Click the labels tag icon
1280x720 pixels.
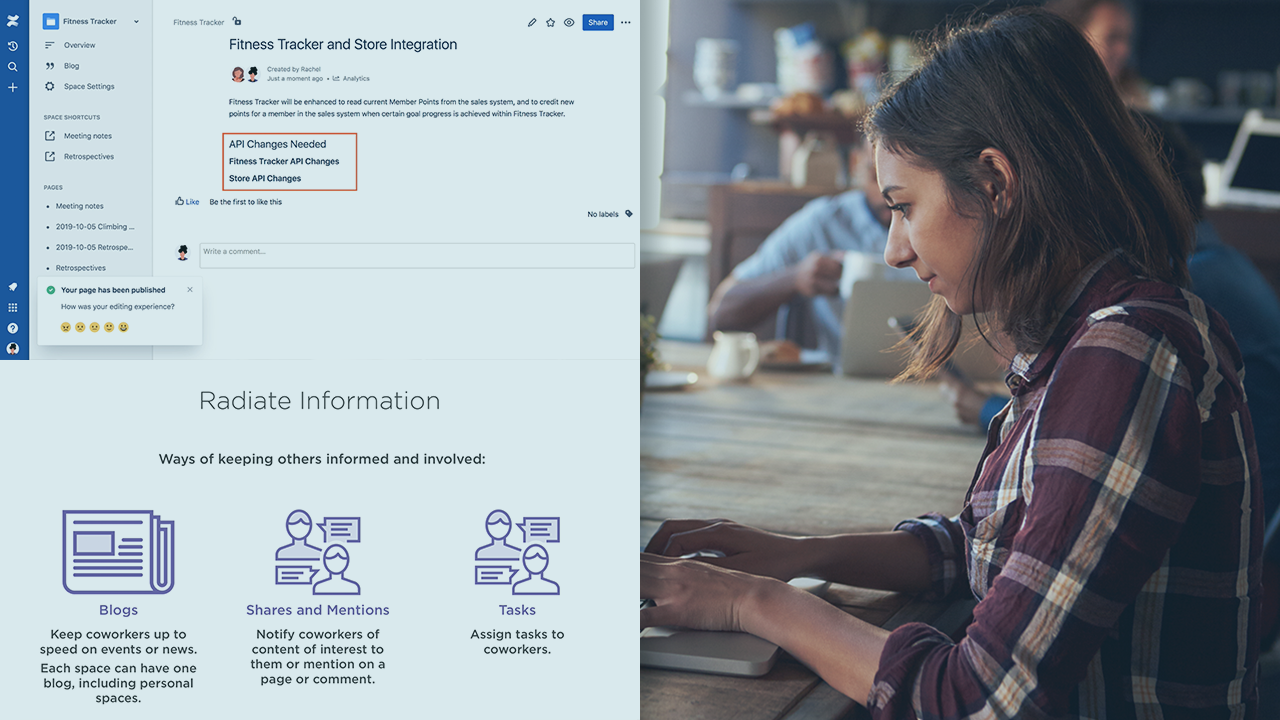(629, 214)
